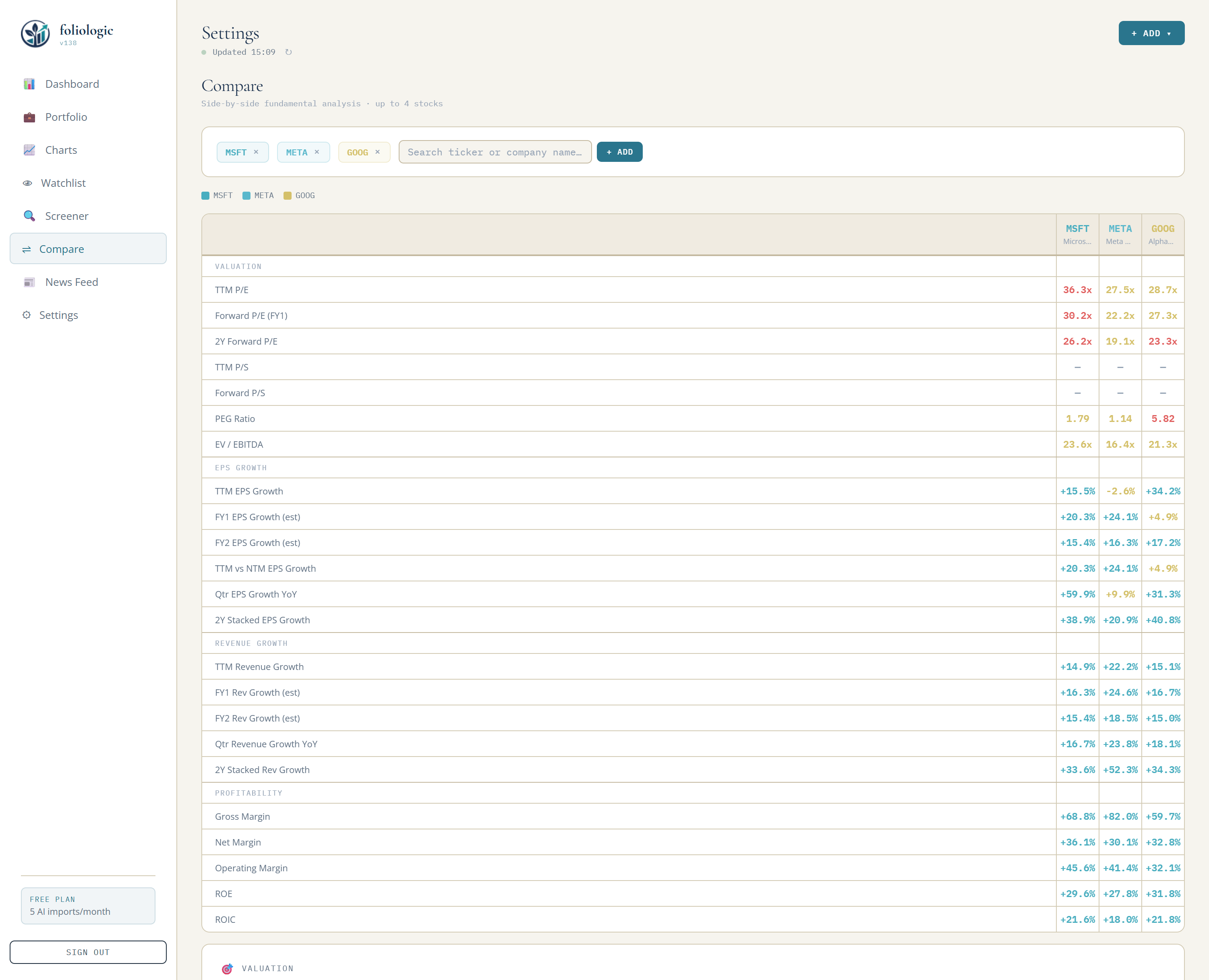Click the Dashboard bar chart icon
Screen dimensions: 1209x980
click(29, 84)
